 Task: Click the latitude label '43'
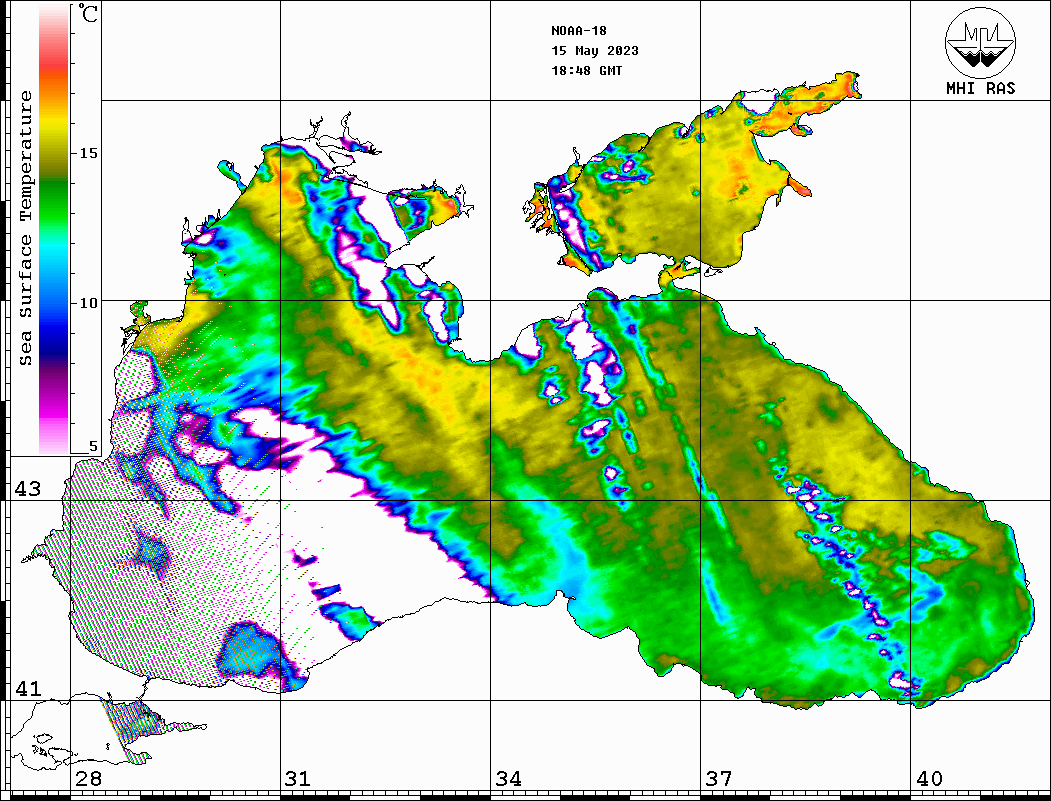click(x=28, y=489)
